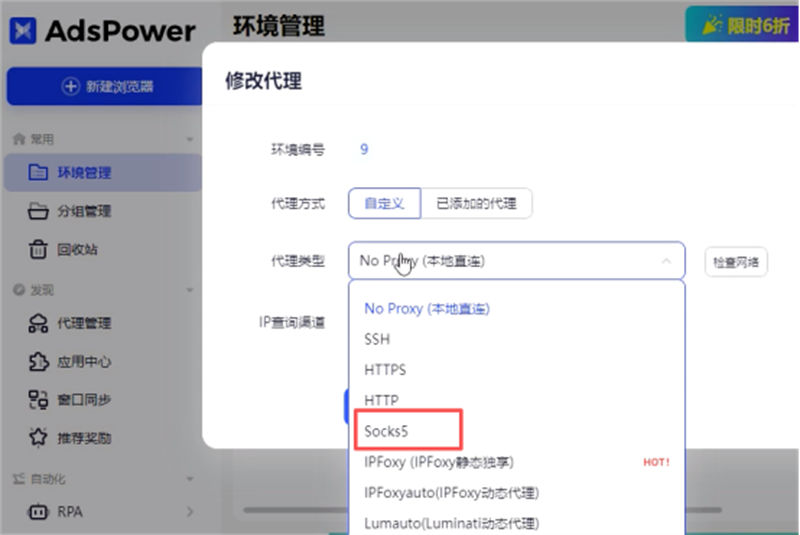Open 窗口同步 icon
Screen dimensions: 800x535
(x=38, y=399)
